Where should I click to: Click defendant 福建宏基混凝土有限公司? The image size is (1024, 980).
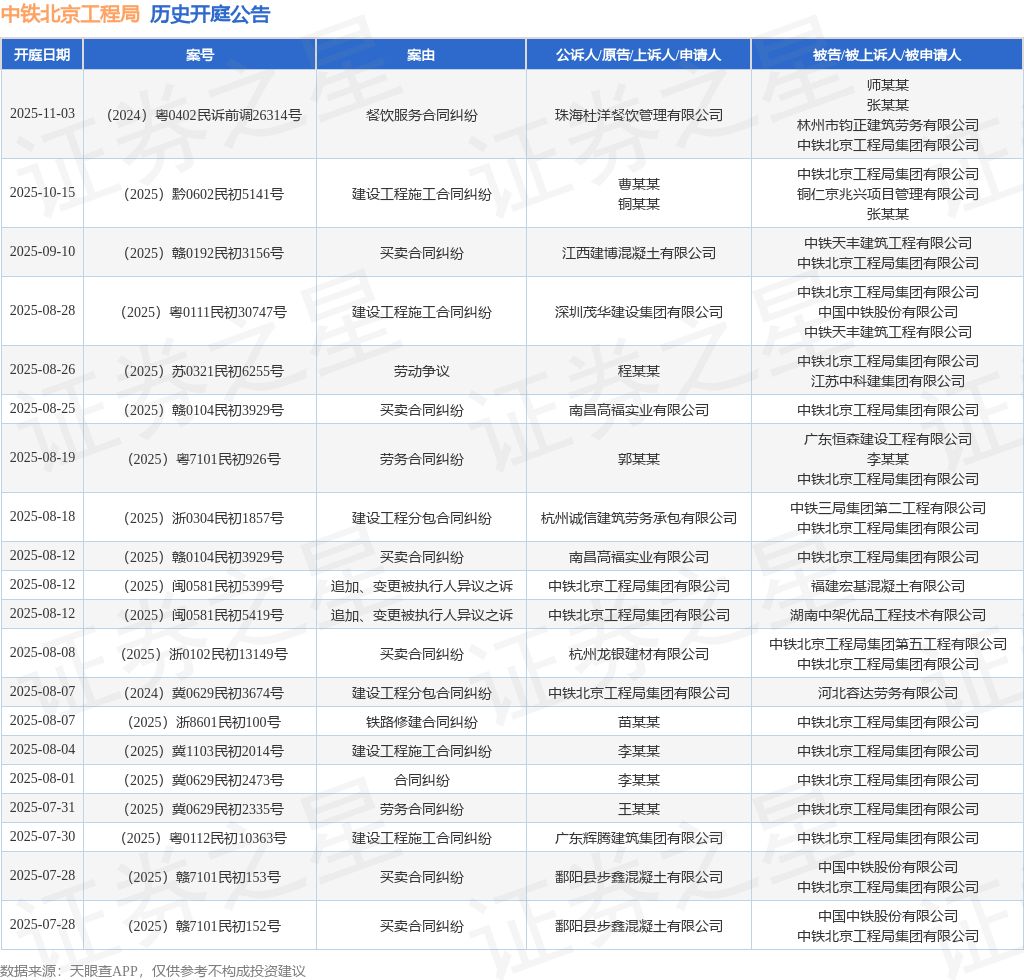(888, 586)
